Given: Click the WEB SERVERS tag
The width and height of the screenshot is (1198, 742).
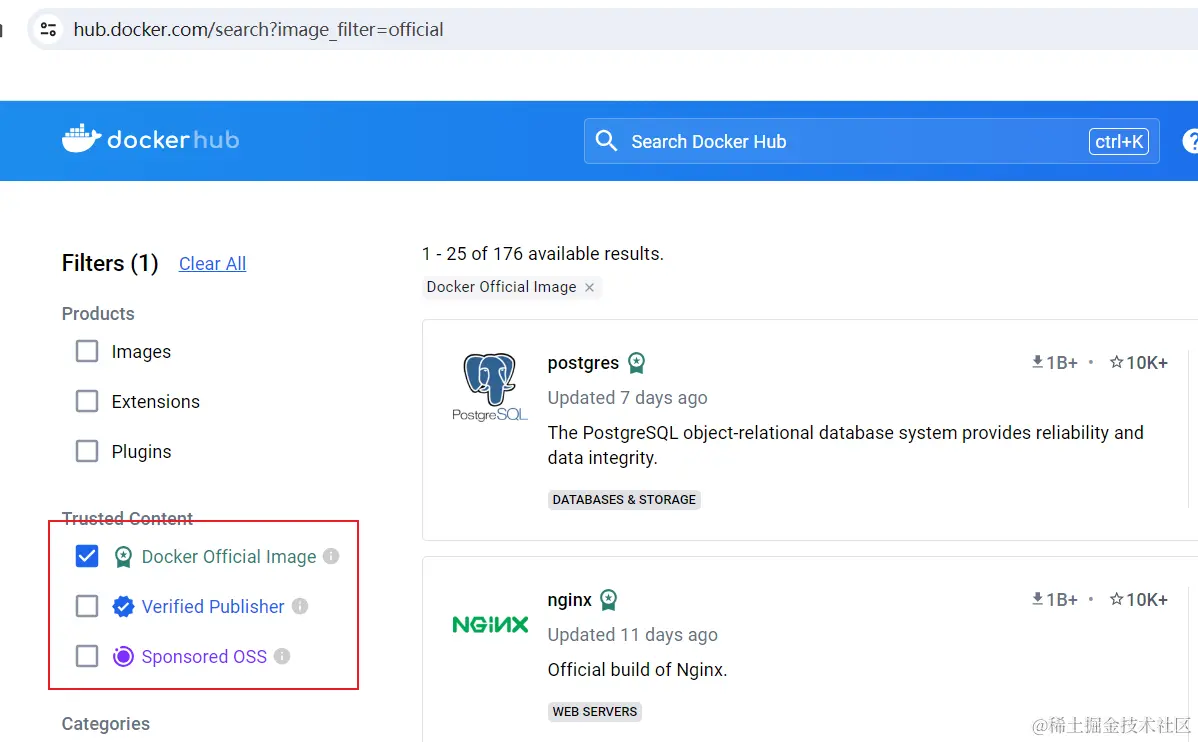Looking at the screenshot, I should pyautogui.click(x=594, y=711).
